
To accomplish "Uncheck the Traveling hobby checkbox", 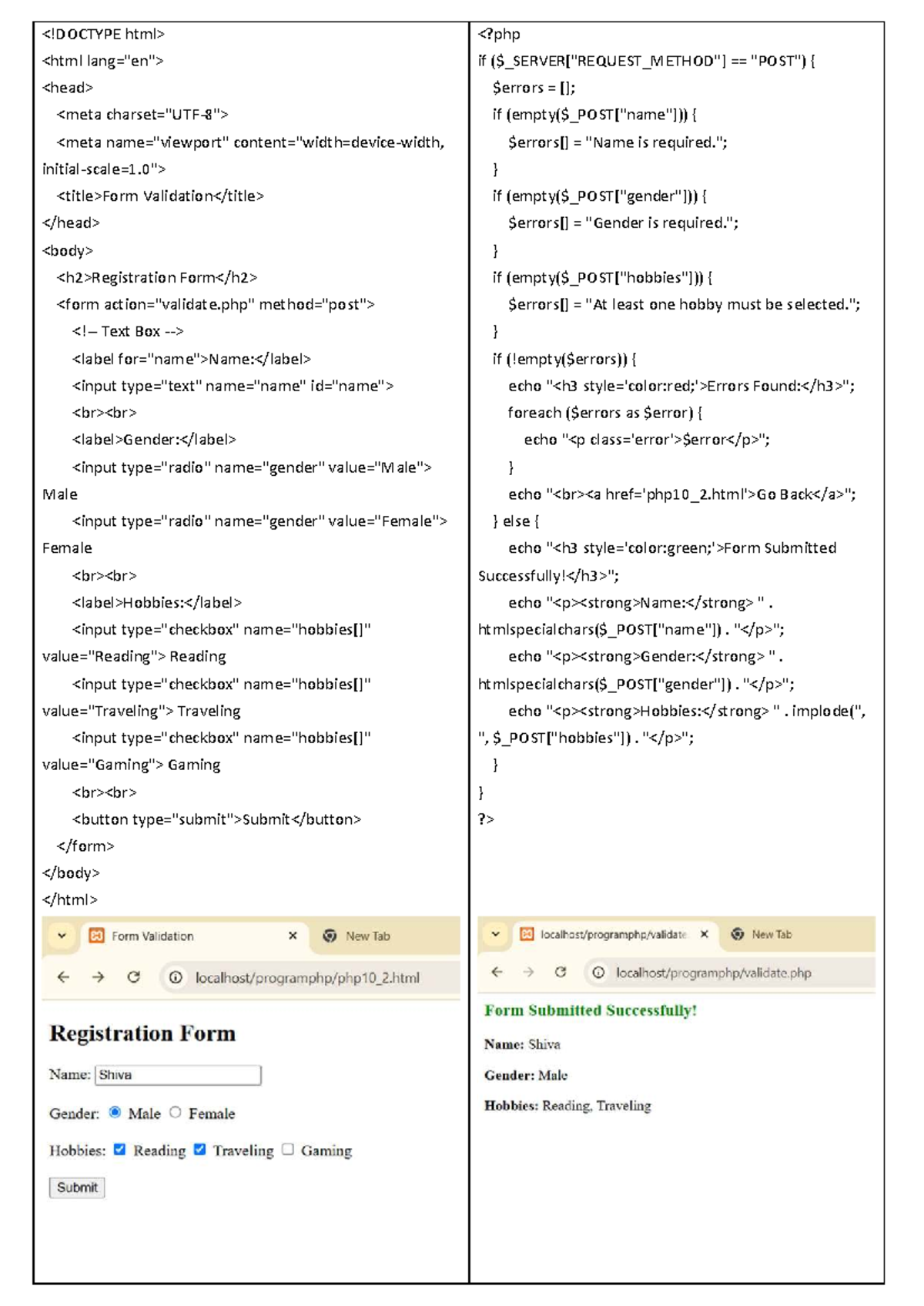I will [x=200, y=1149].
